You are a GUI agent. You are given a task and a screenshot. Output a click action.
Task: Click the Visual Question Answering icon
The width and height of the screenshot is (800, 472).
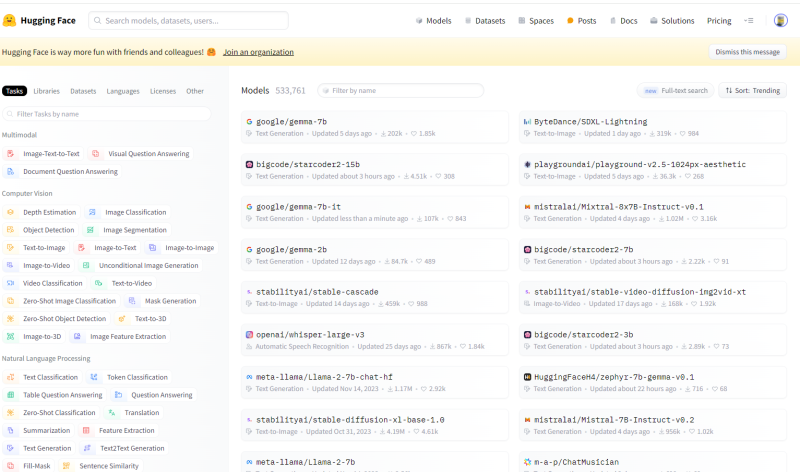(96, 154)
